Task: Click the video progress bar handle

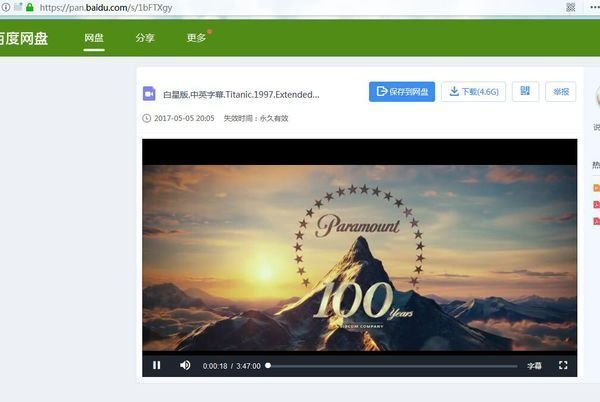Action: tap(268, 366)
